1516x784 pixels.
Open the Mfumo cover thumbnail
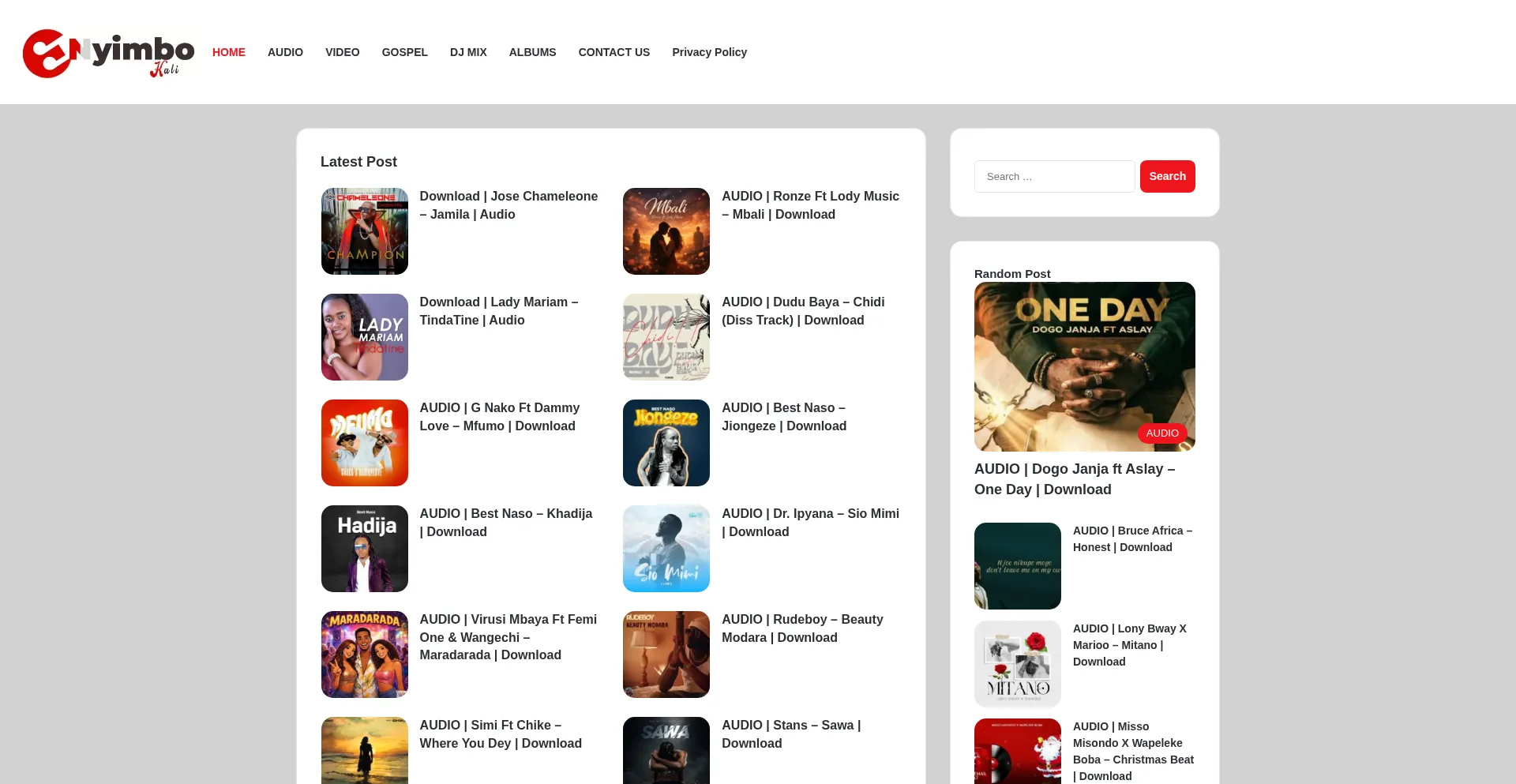tap(365, 443)
